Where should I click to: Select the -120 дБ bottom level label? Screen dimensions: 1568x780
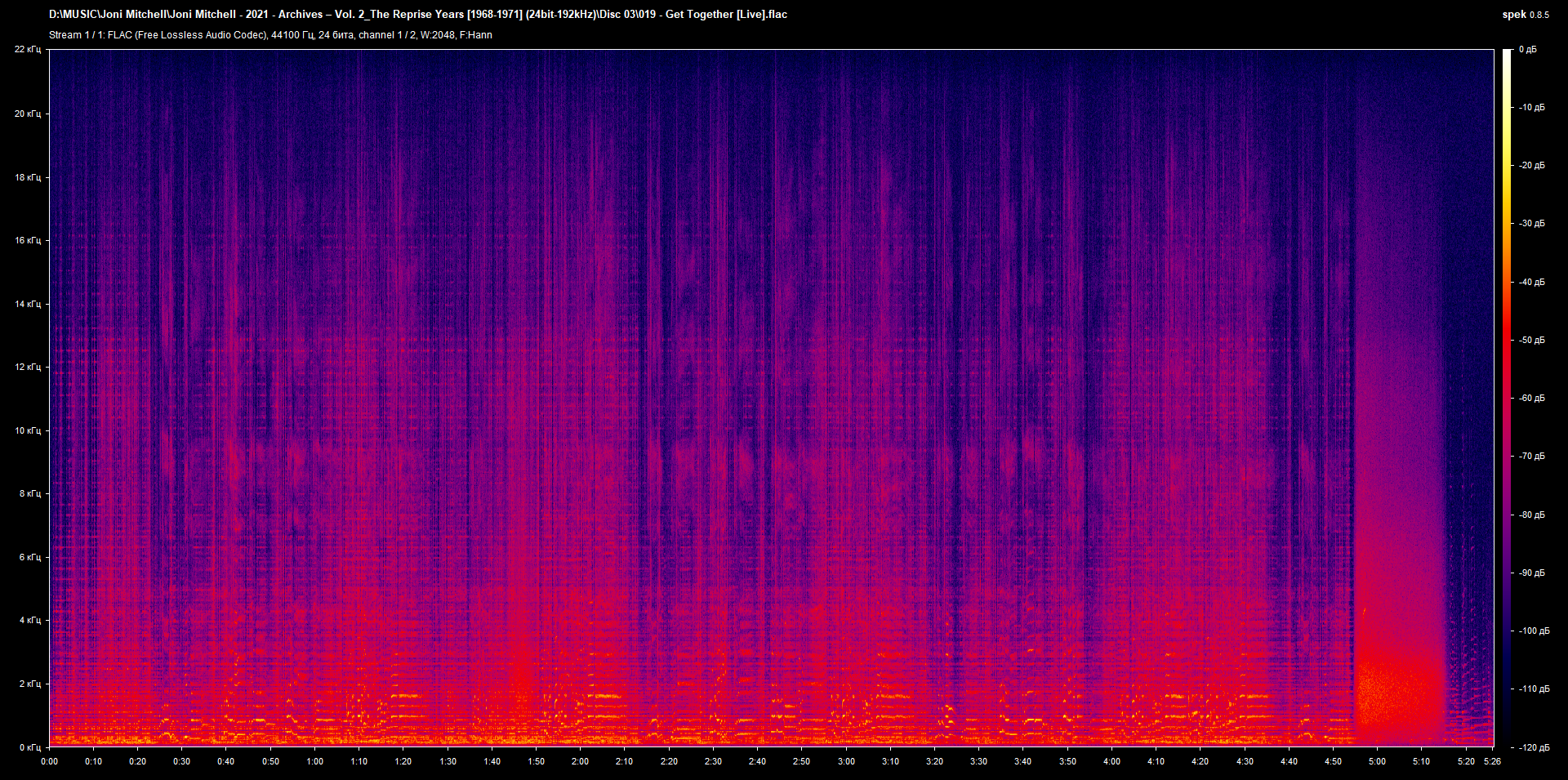1533,747
